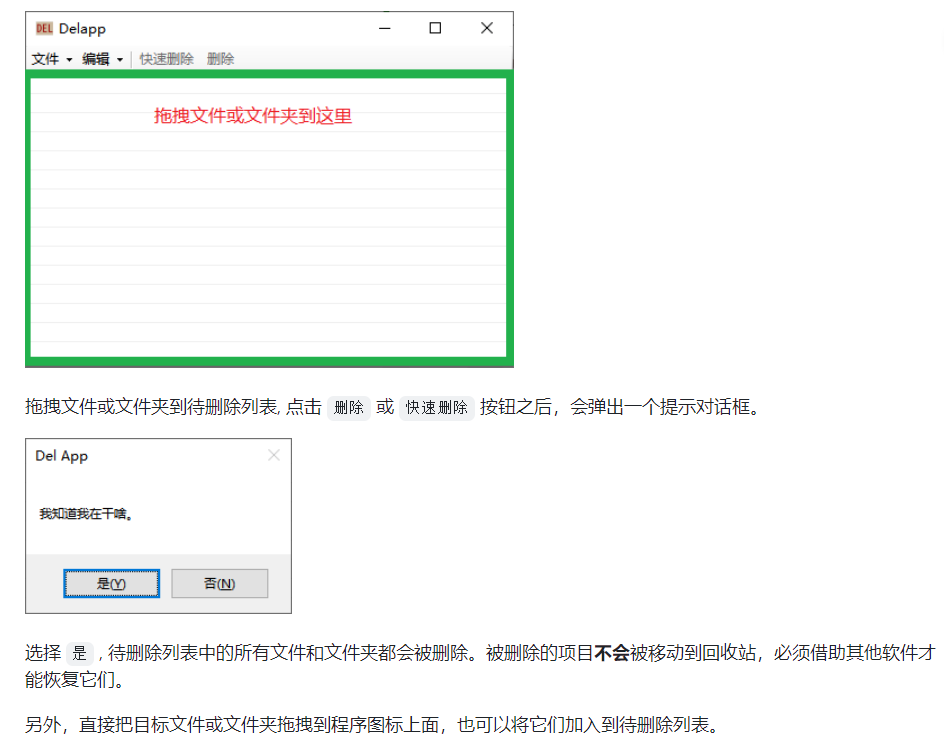Click the Del App dialog title text

[61, 456]
